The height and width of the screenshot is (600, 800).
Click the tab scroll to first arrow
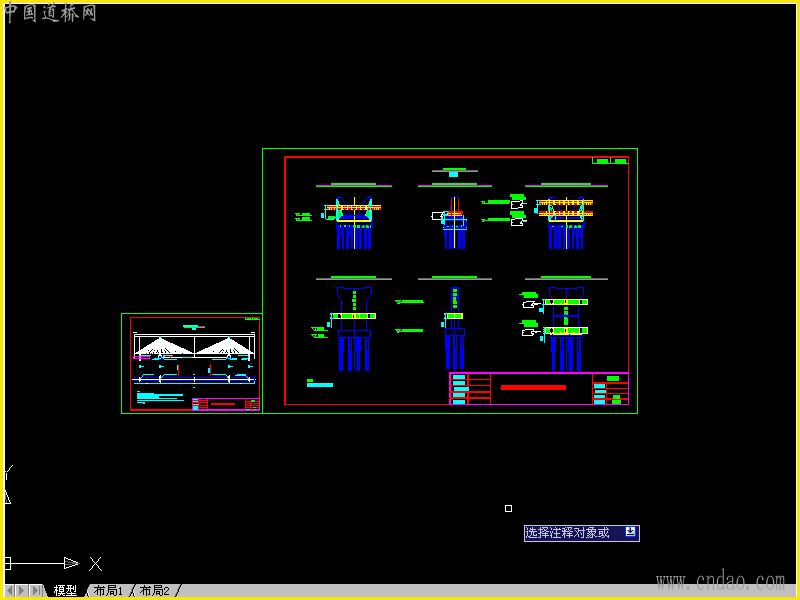click(x=10, y=591)
